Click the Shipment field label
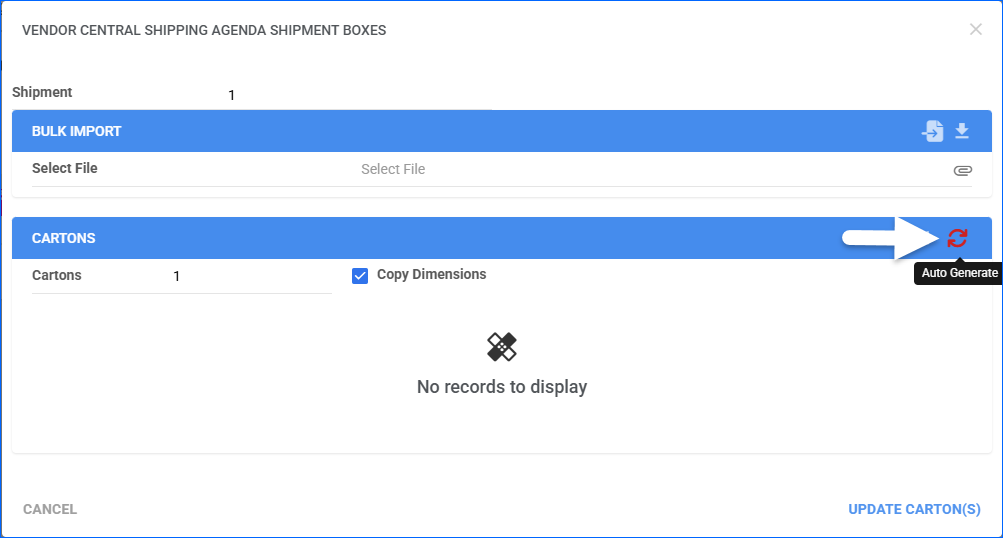Viewport: 1003px width, 538px height. 42,92
